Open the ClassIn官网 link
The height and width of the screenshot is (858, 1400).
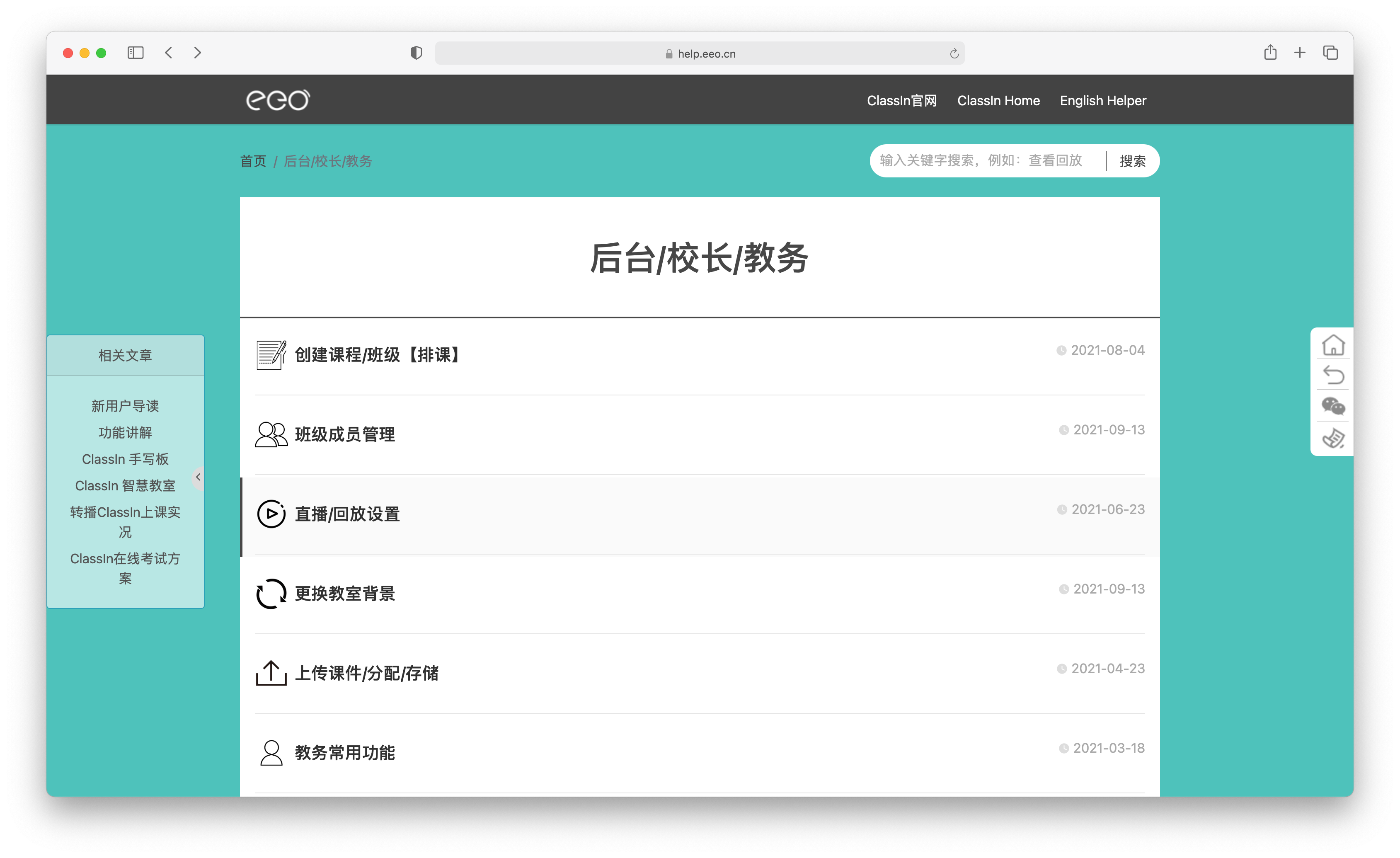click(902, 101)
